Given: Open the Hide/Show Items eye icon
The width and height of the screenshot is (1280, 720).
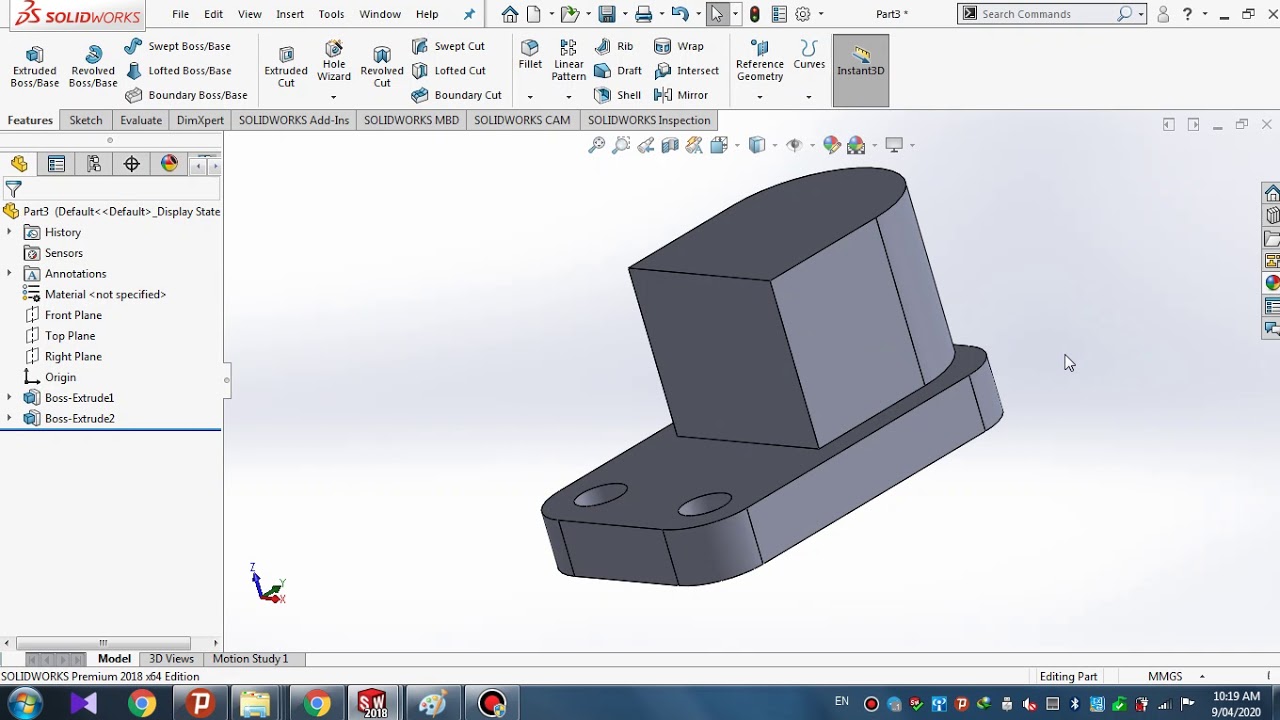Looking at the screenshot, I should (794, 145).
